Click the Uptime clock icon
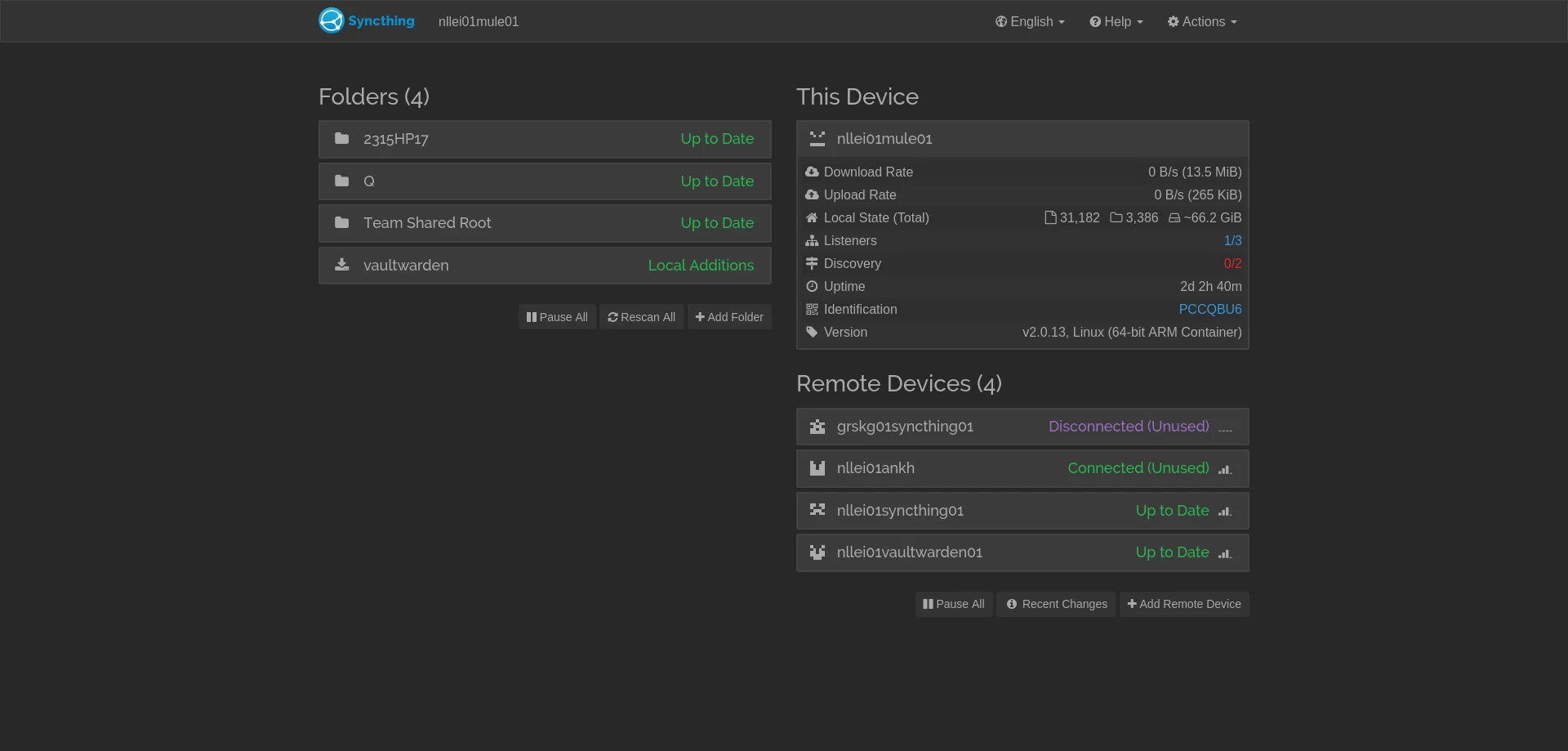The image size is (1568, 751). click(812, 286)
